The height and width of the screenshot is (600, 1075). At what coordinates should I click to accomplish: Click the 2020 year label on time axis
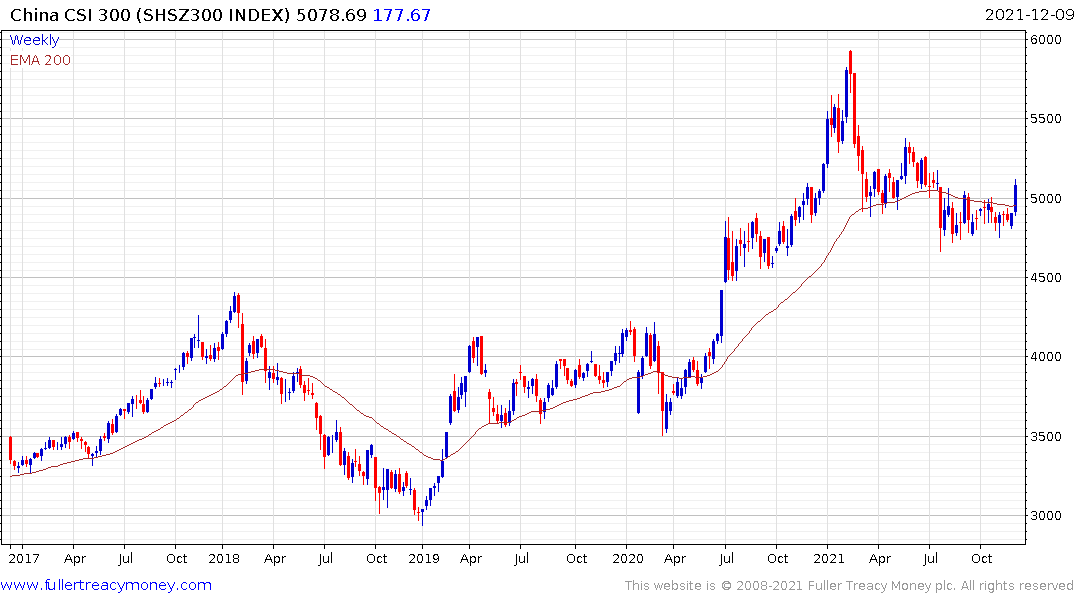coord(628,558)
